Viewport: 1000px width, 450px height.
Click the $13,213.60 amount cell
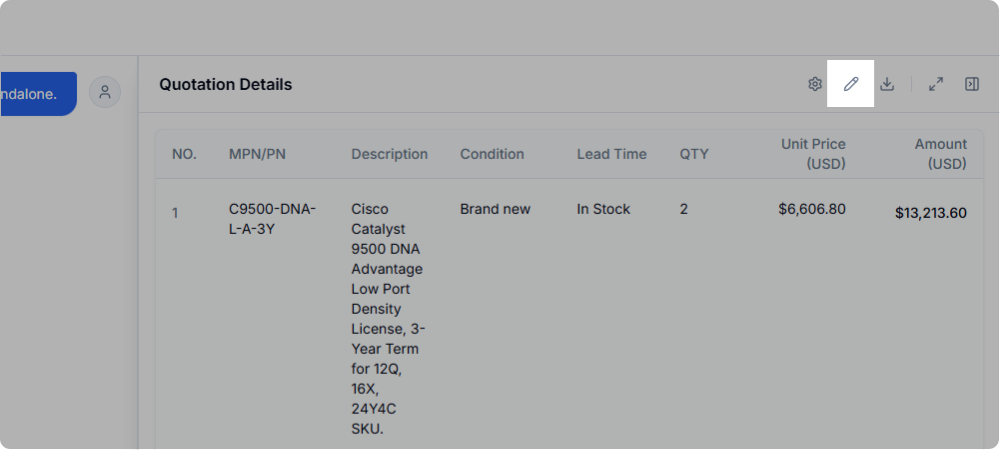tap(930, 213)
